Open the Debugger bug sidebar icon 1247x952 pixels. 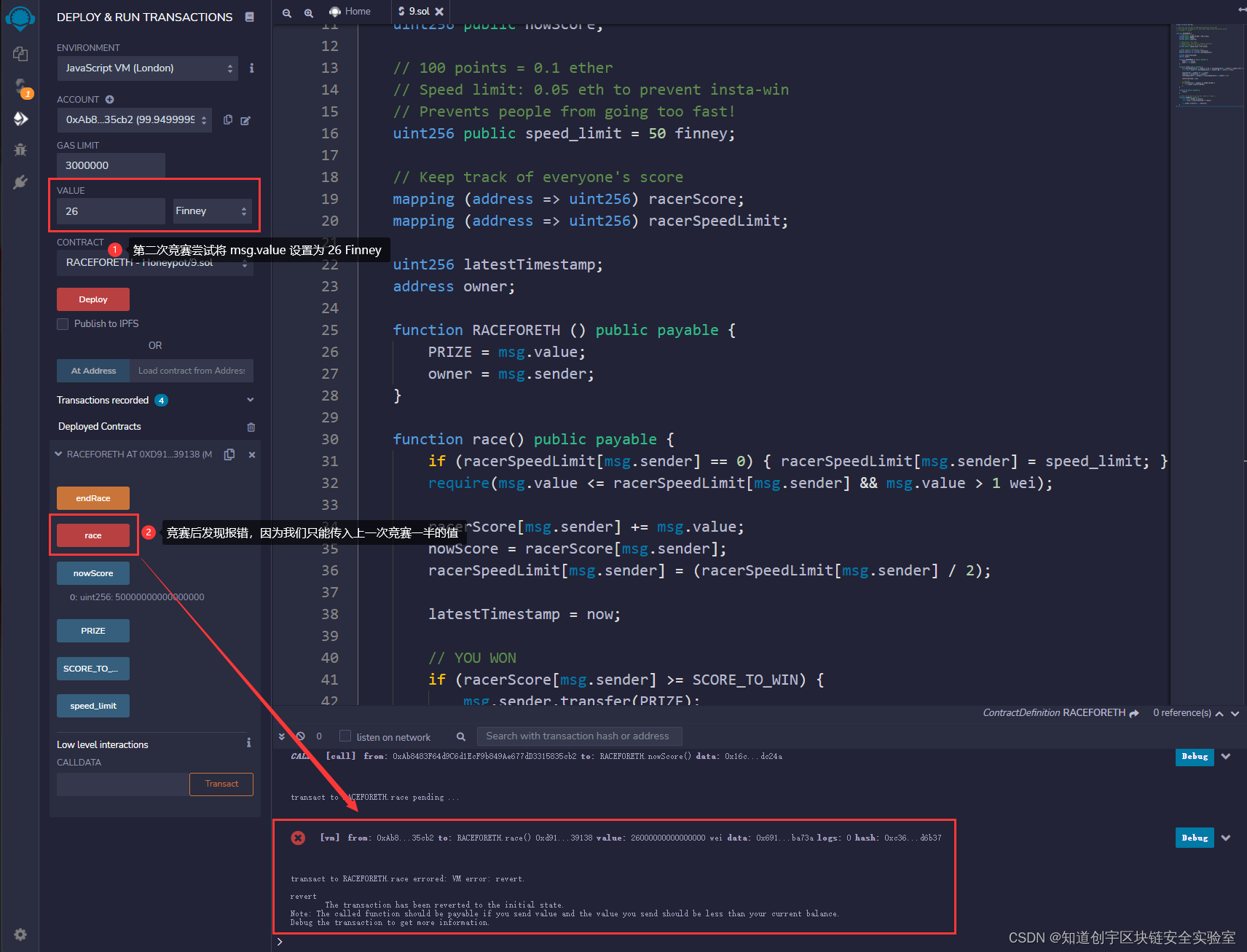[20, 149]
